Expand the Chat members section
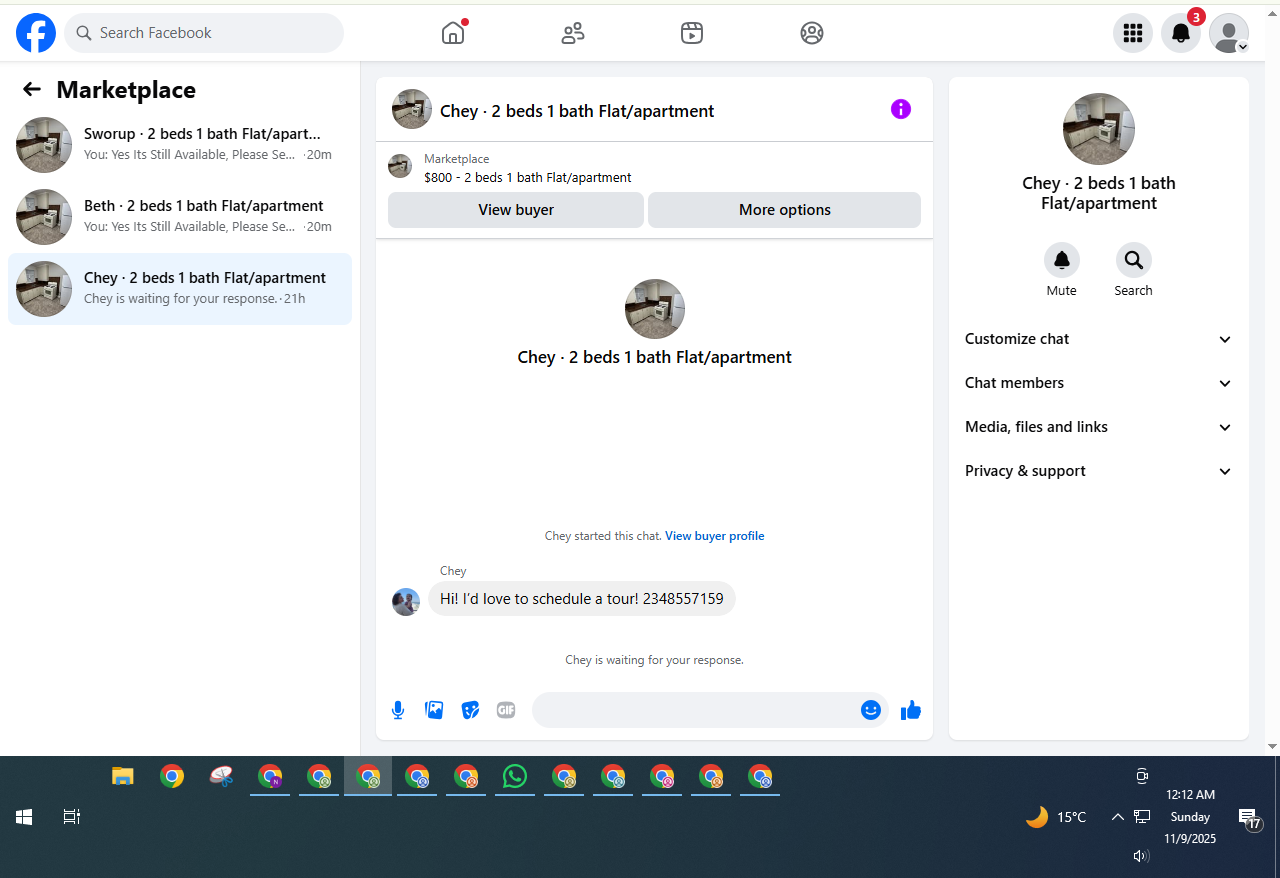This screenshot has width=1280, height=878. pyautogui.click(x=1099, y=383)
